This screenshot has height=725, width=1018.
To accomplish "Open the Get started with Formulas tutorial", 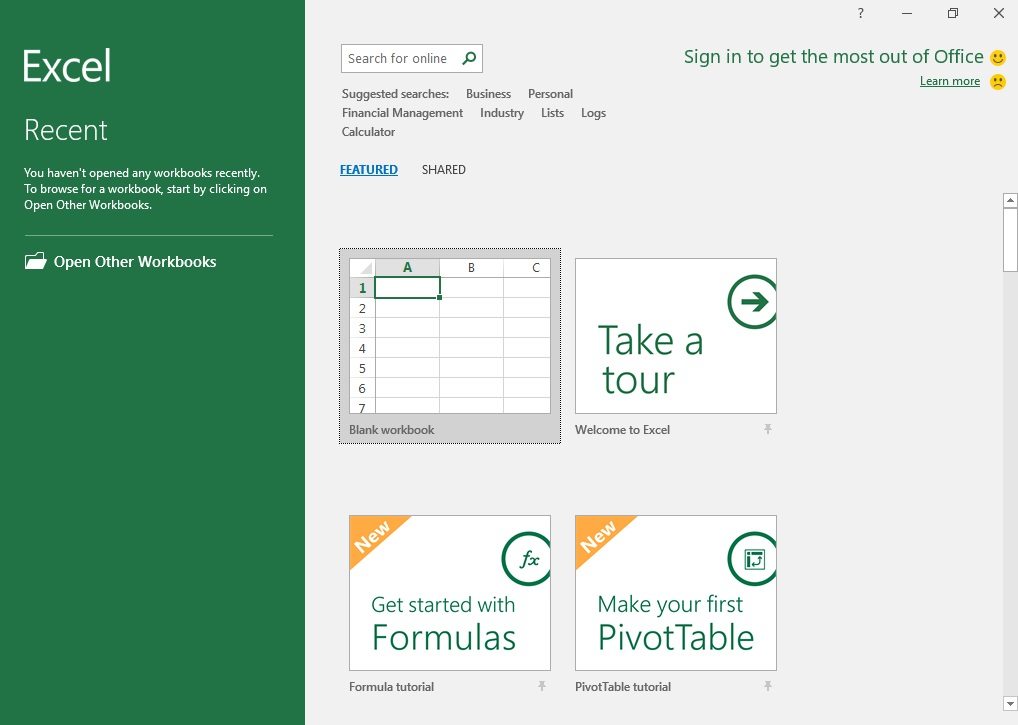I will pos(450,593).
